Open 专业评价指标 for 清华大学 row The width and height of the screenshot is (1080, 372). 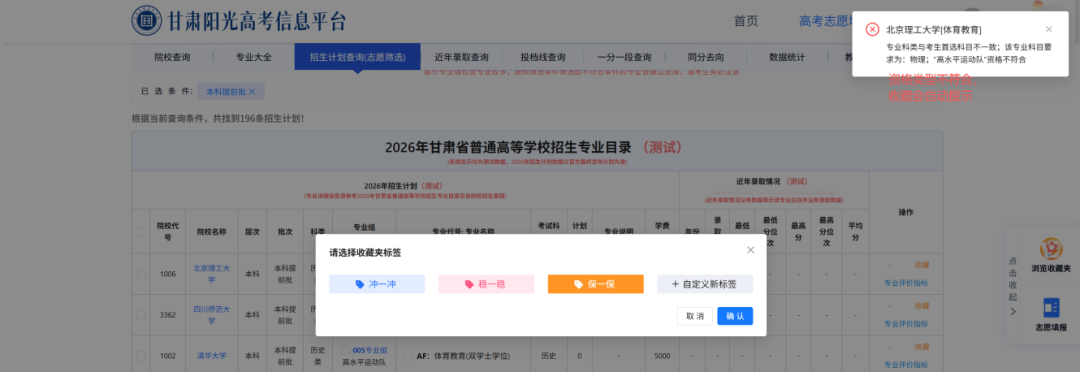[x=906, y=364]
